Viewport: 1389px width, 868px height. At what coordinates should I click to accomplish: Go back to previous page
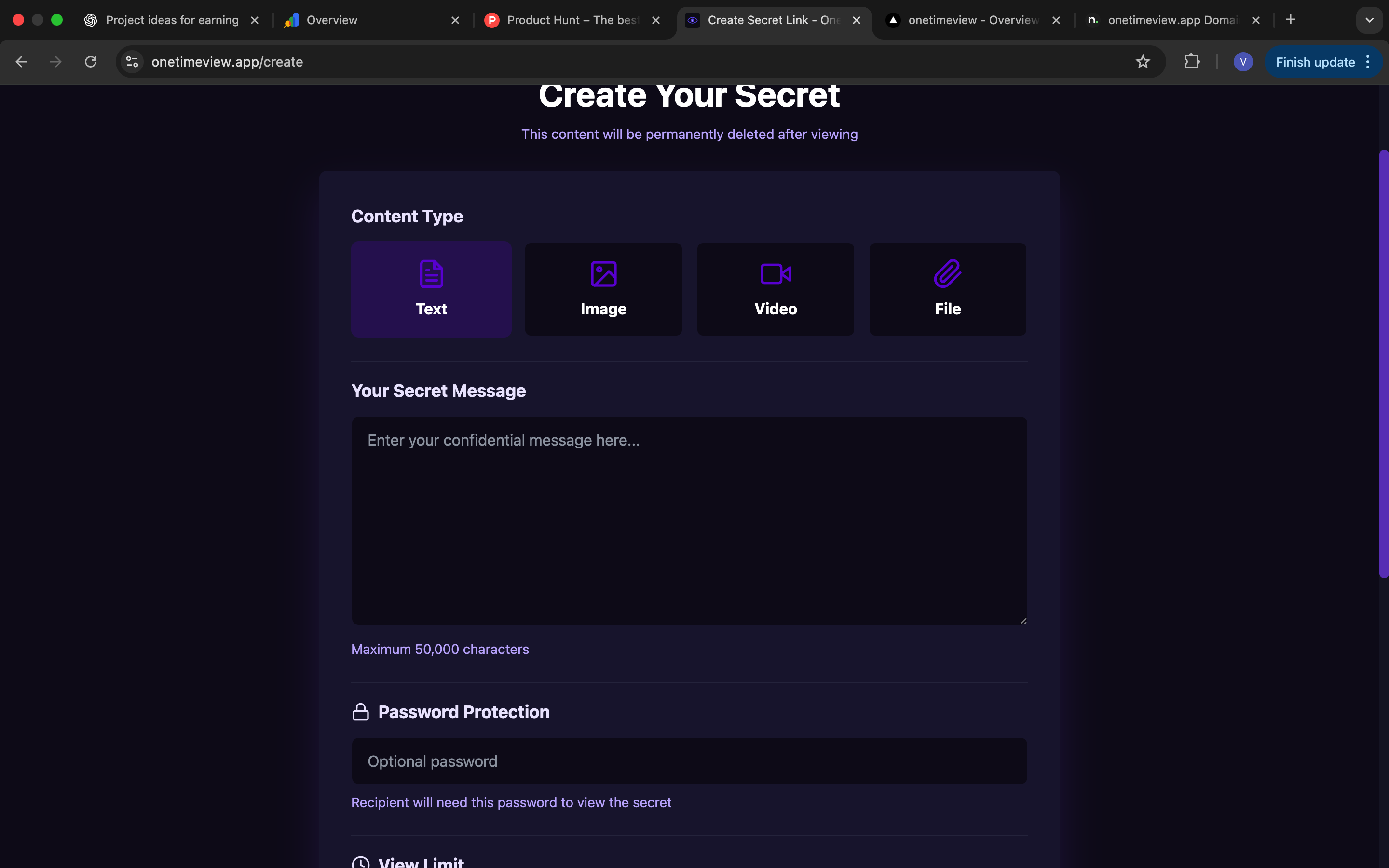[x=21, y=62]
